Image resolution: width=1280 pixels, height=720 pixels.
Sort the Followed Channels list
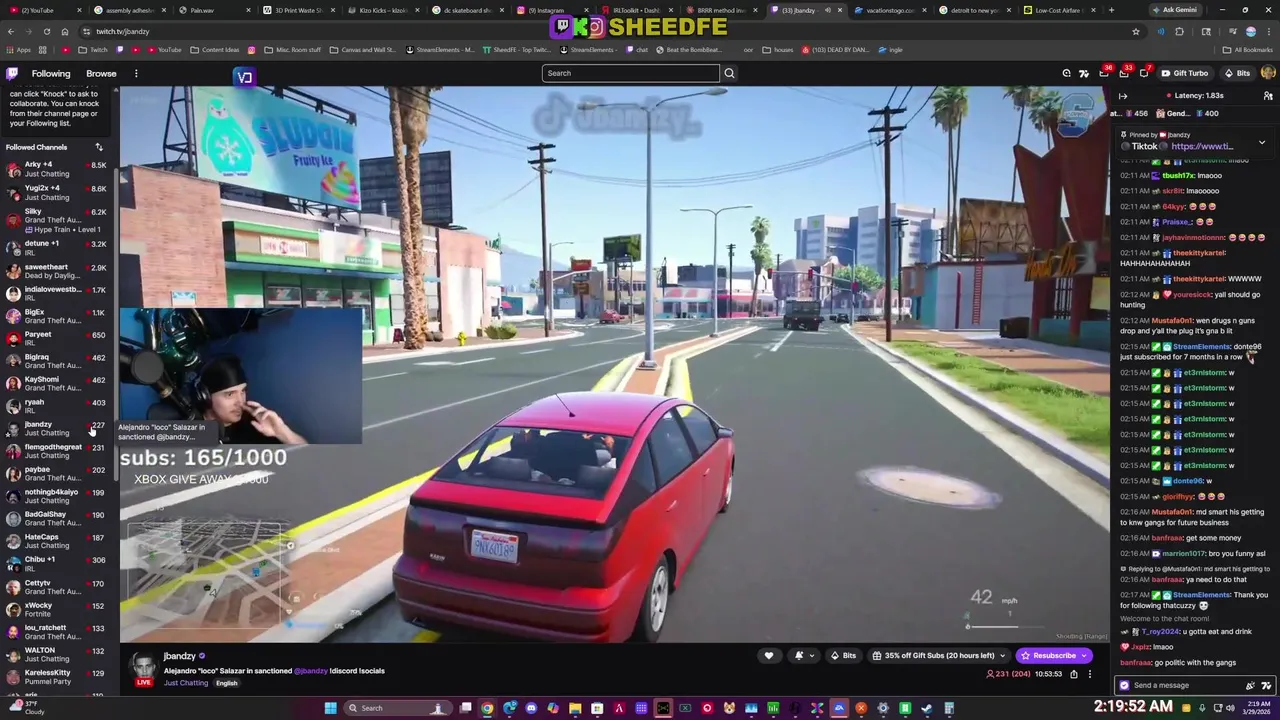pos(99,147)
